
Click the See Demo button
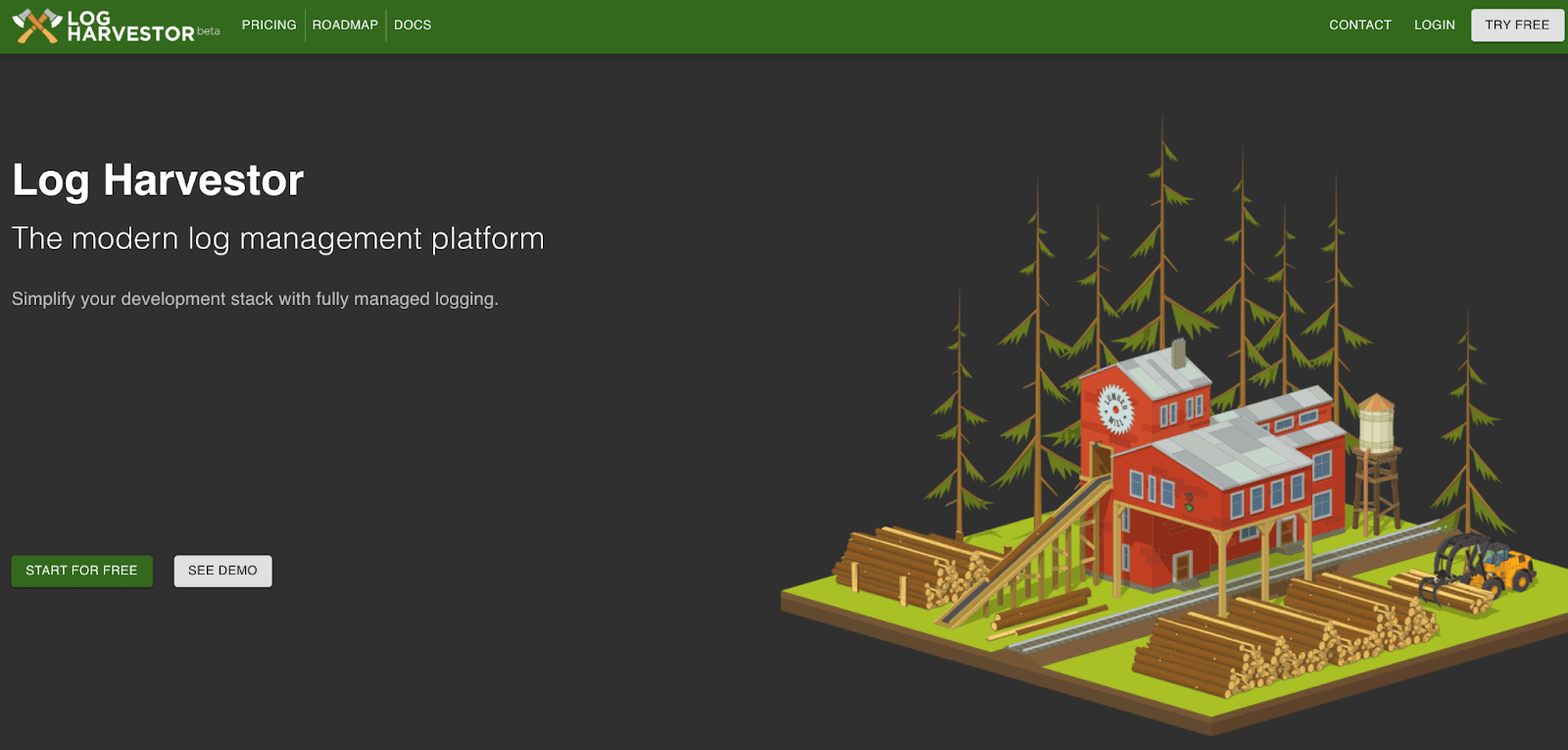pyautogui.click(x=222, y=571)
